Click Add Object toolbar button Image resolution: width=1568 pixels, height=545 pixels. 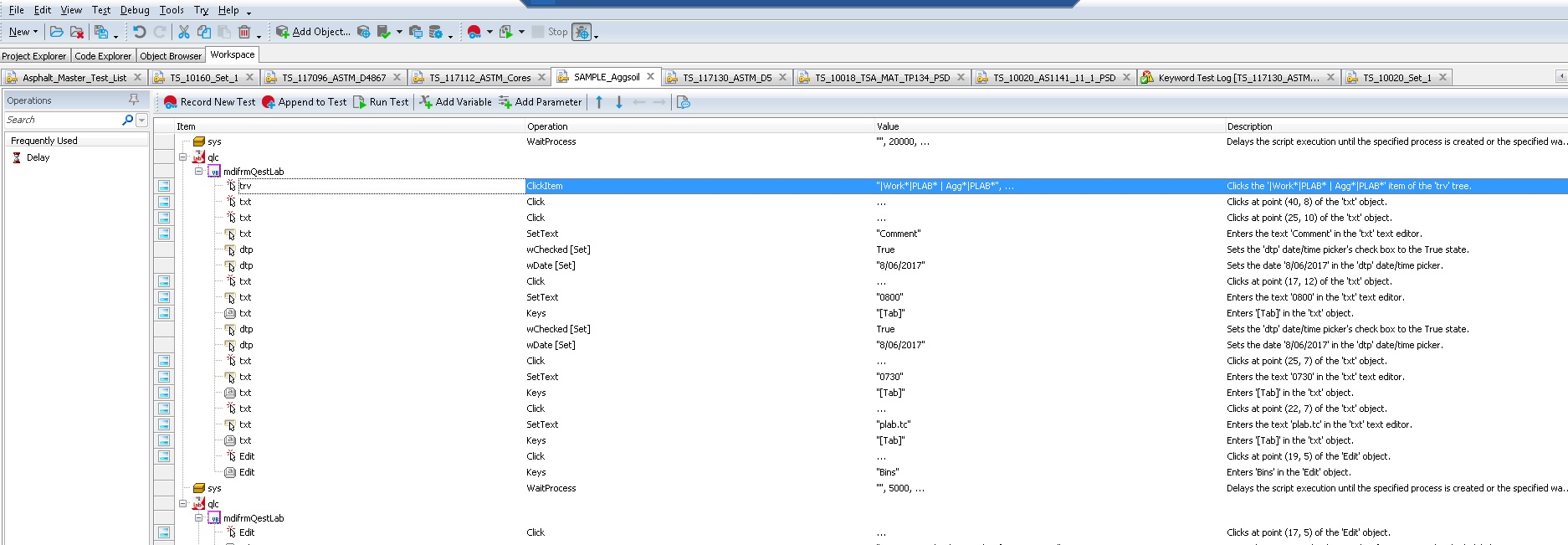(x=314, y=32)
